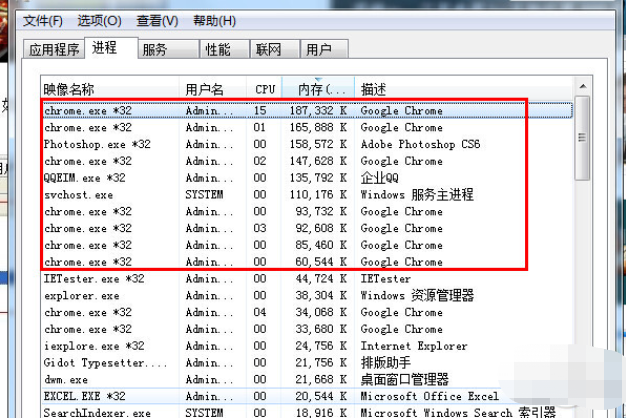
Task: Switch to the 应用程序 tab
Action: click(x=54, y=50)
